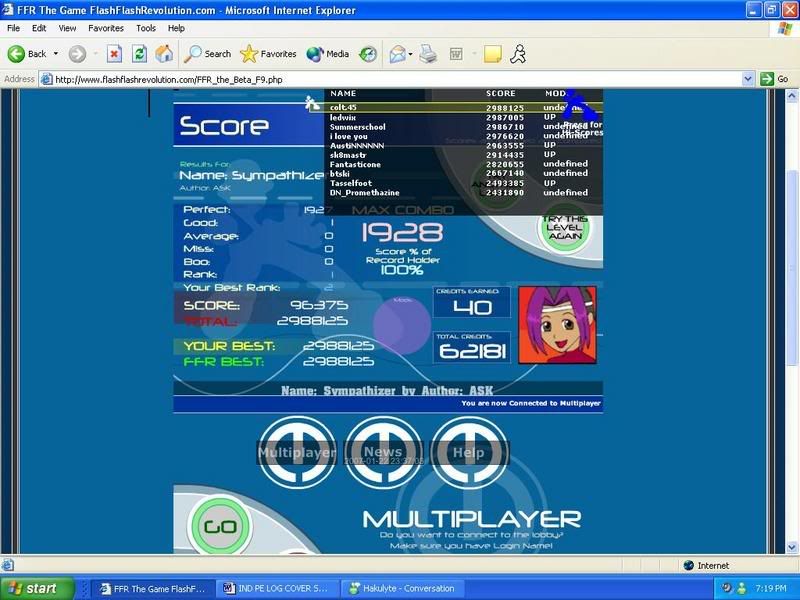Click the Edit with Word icon
Image resolution: width=800 pixels, height=600 pixels.
pos(456,54)
